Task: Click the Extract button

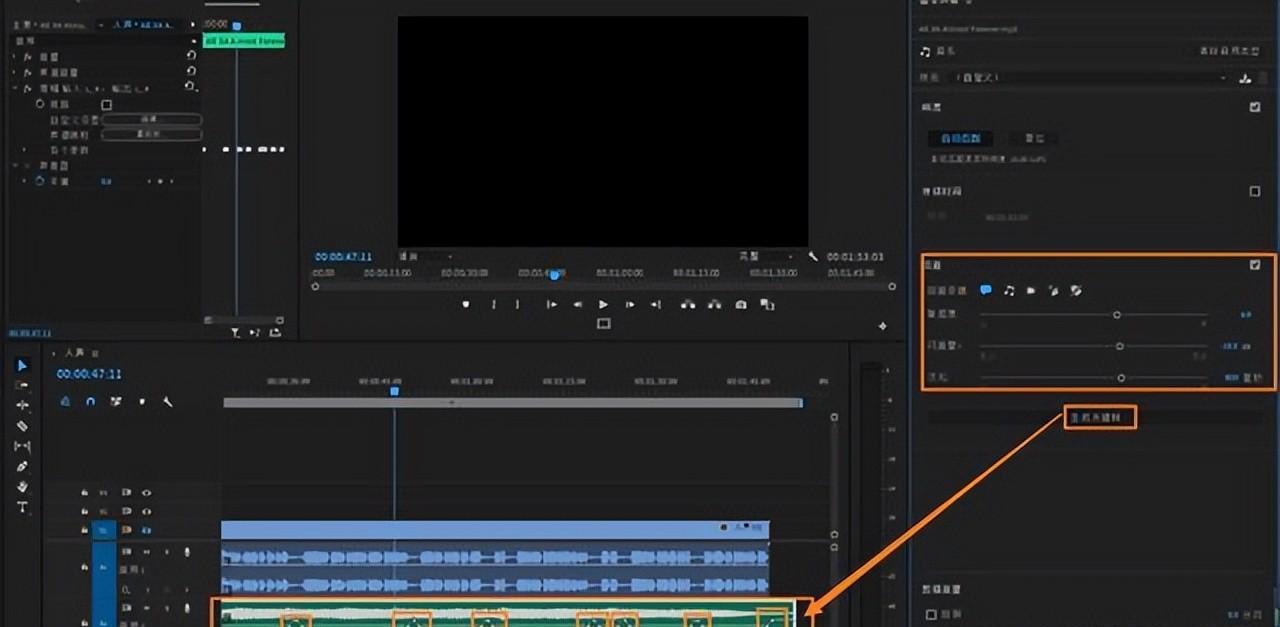Action: coord(714,304)
